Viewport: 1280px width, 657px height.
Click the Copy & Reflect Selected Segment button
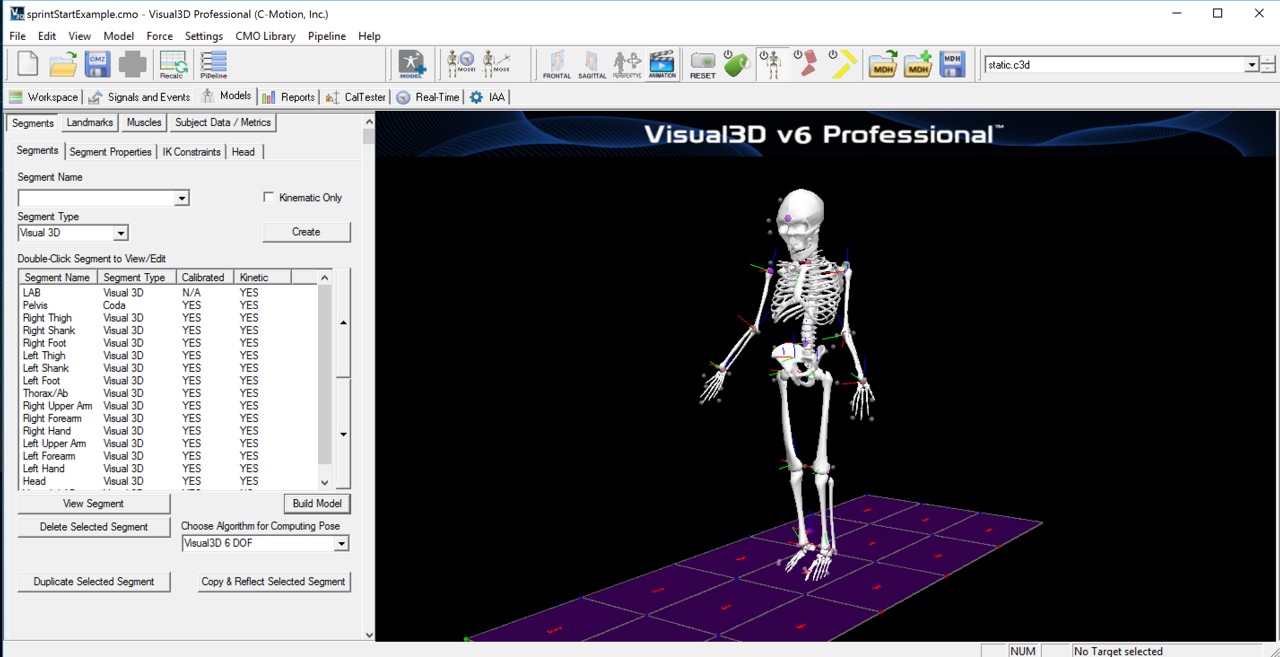pyautogui.click(x=273, y=581)
